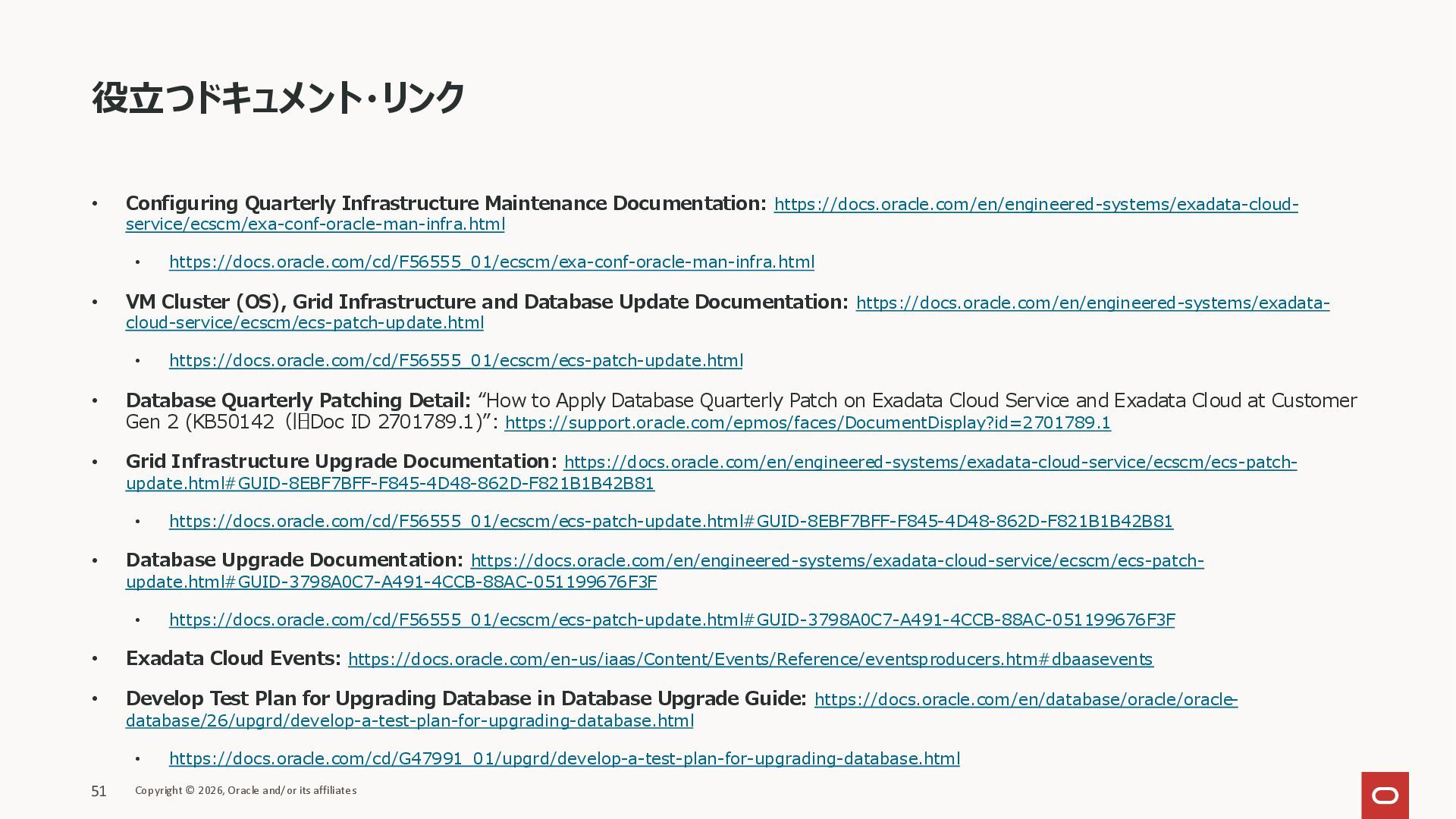The height and width of the screenshot is (819, 1456).
Task: Open the oracle-database/26 develop-a-test-plan link
Action: tap(1025, 700)
